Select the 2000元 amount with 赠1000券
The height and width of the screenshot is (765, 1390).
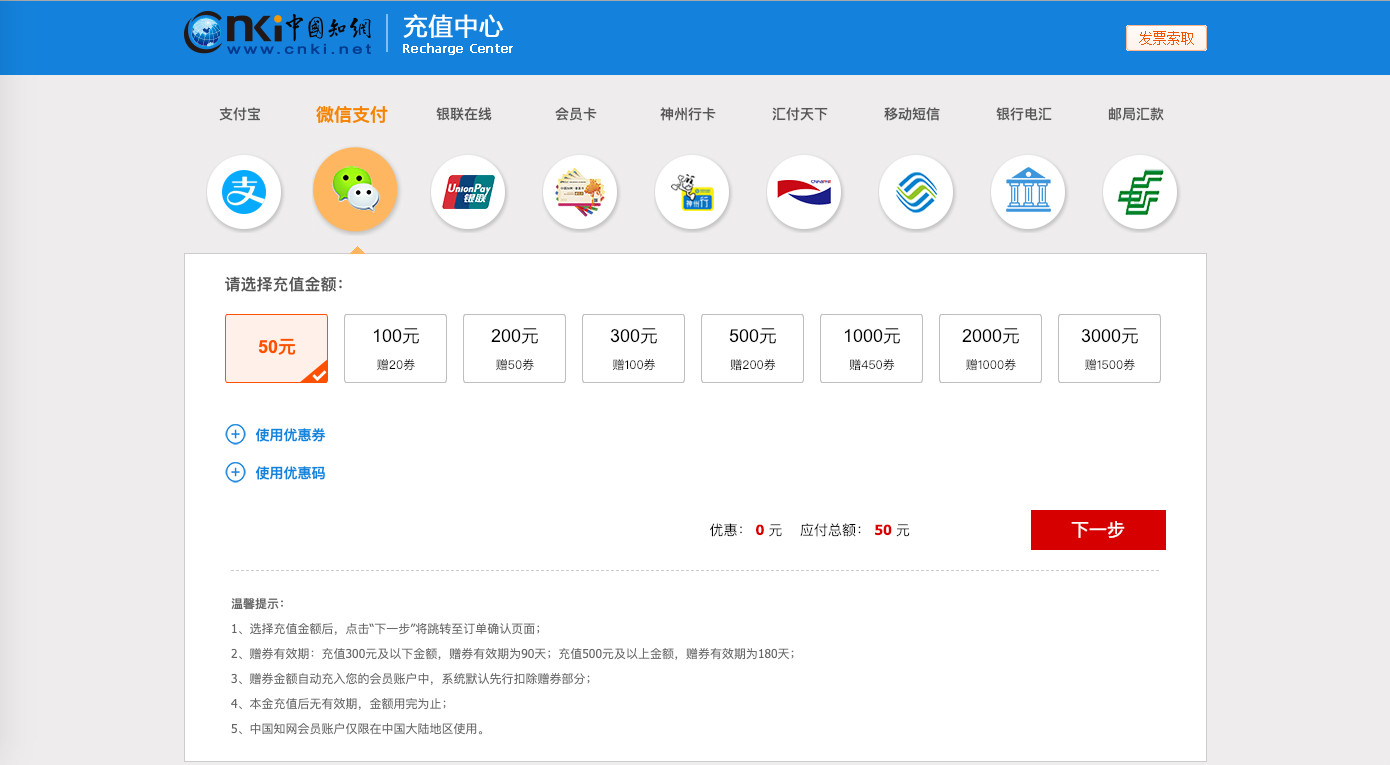[x=990, y=348]
